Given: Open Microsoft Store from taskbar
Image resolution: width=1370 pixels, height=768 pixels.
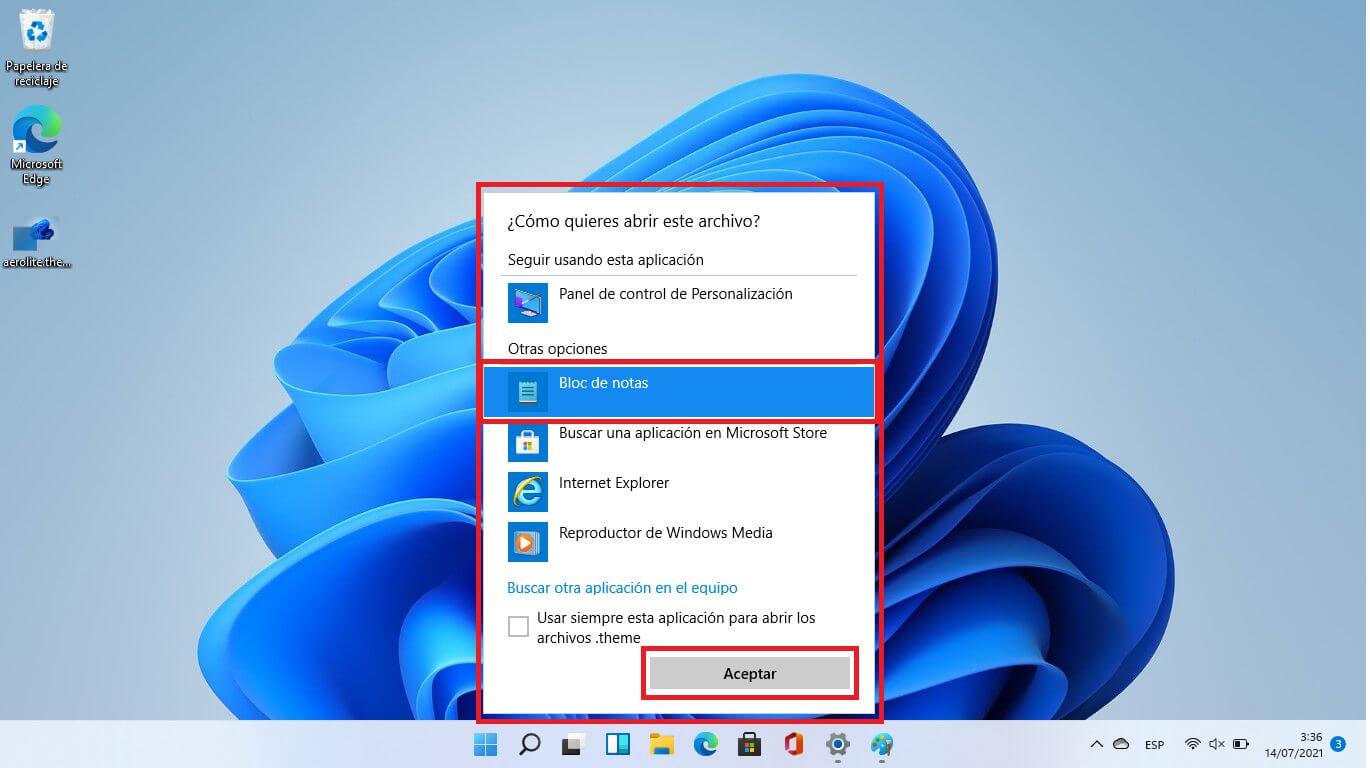Looking at the screenshot, I should (x=750, y=744).
